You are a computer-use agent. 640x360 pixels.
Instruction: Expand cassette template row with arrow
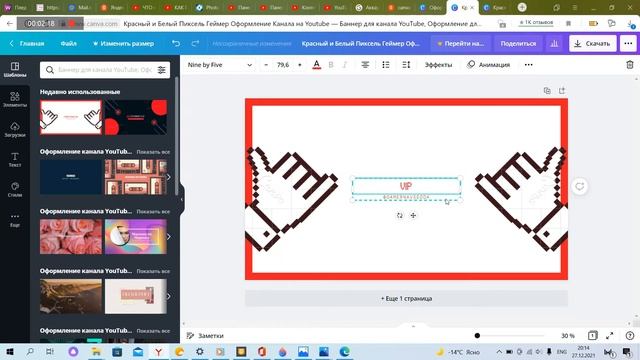pyautogui.click(x=168, y=177)
